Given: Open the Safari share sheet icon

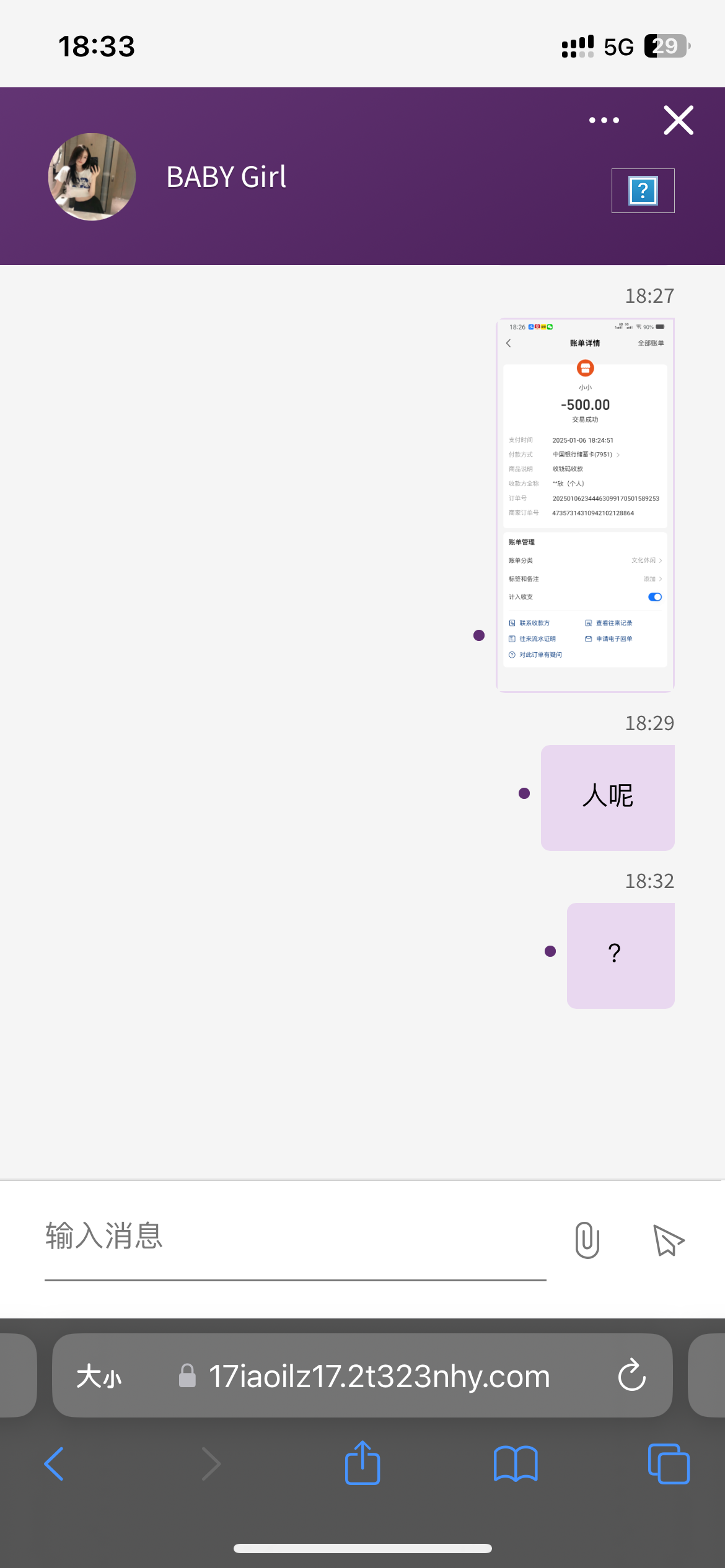Looking at the screenshot, I should point(362,1463).
